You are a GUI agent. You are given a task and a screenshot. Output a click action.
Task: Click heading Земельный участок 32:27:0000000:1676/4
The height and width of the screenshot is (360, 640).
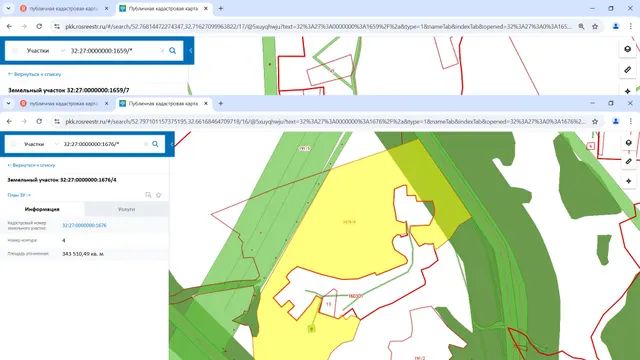click(x=62, y=180)
